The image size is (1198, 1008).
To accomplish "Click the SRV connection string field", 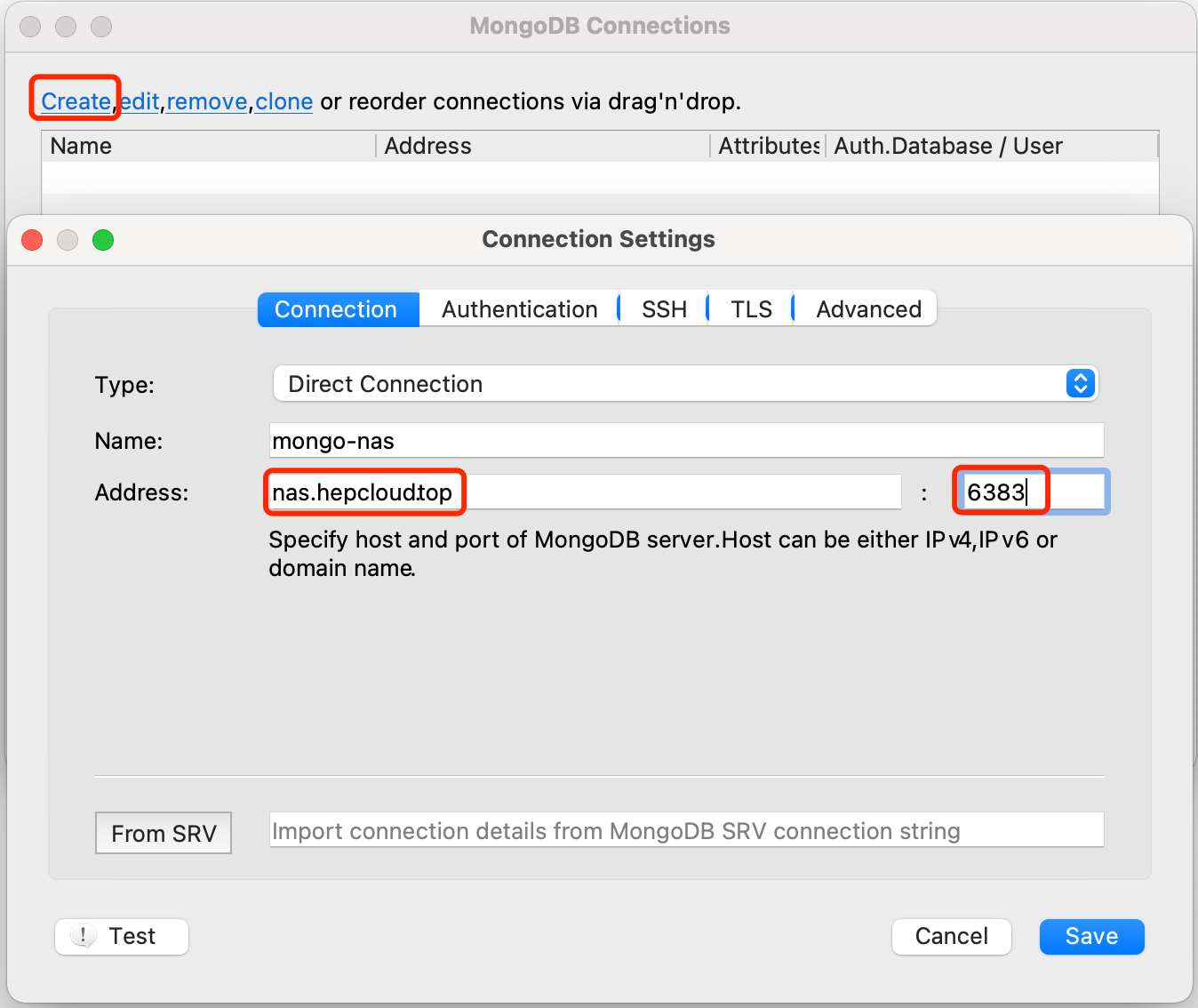I will [686, 831].
